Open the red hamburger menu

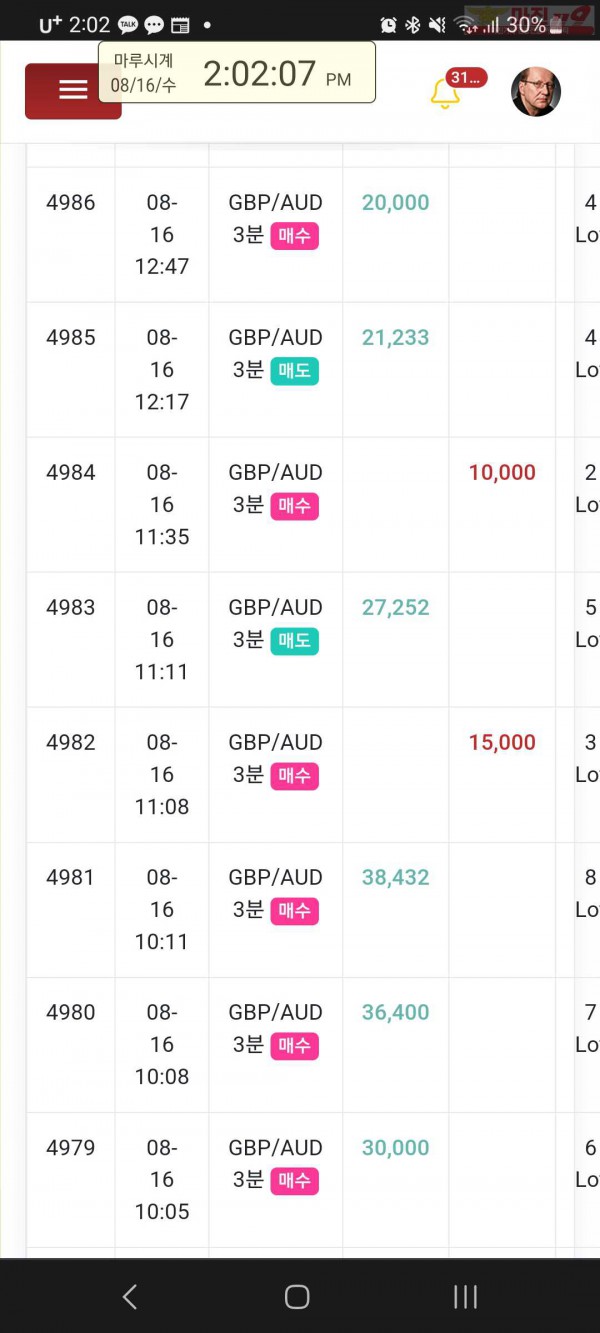coord(72,91)
